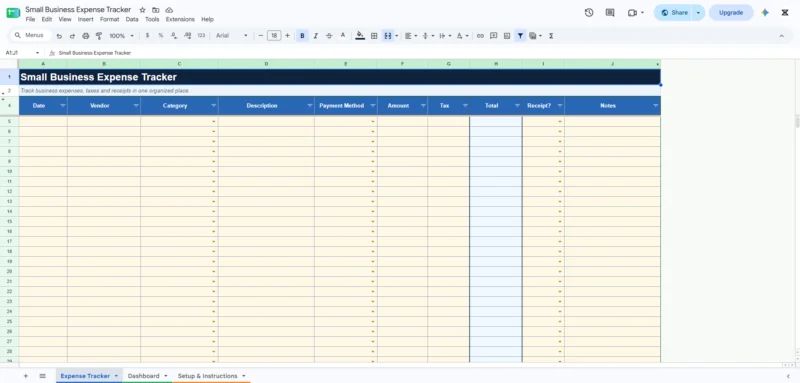Star the Small Business Expense Tracker document
The width and height of the screenshot is (800, 383).
click(x=142, y=10)
